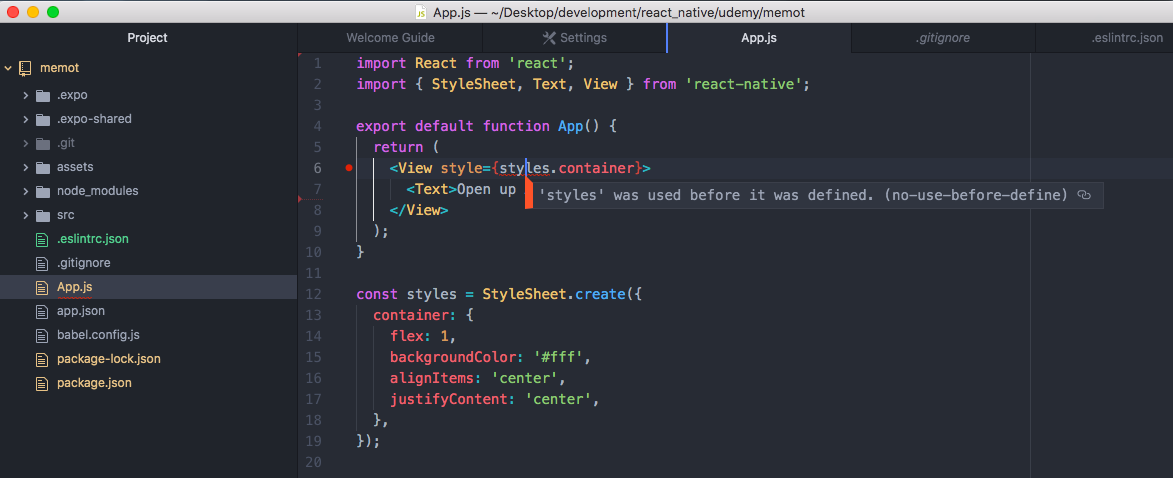Viewport: 1173px width, 478px height.
Task: Expand the .git folder chevron
Action: tap(25, 143)
